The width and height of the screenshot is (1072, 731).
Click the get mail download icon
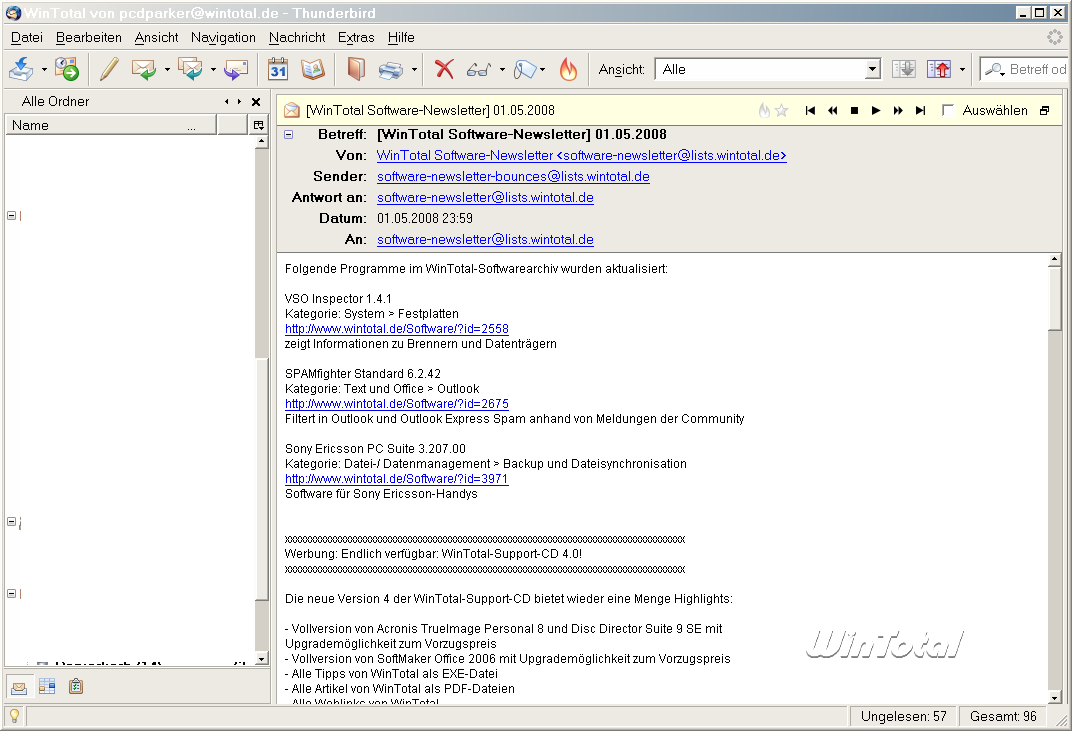[x=21, y=69]
